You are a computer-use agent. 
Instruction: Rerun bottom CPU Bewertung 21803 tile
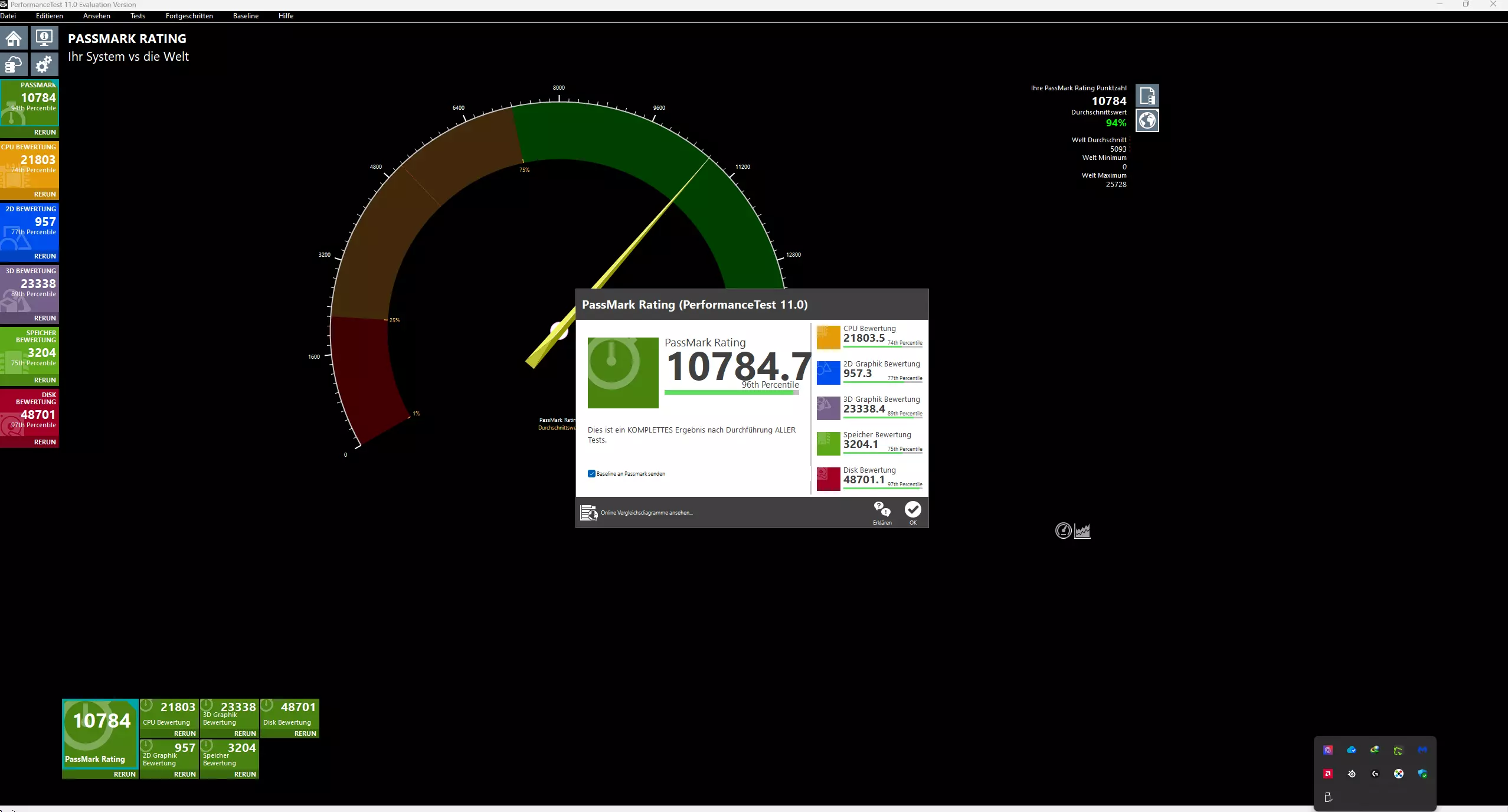click(x=185, y=734)
